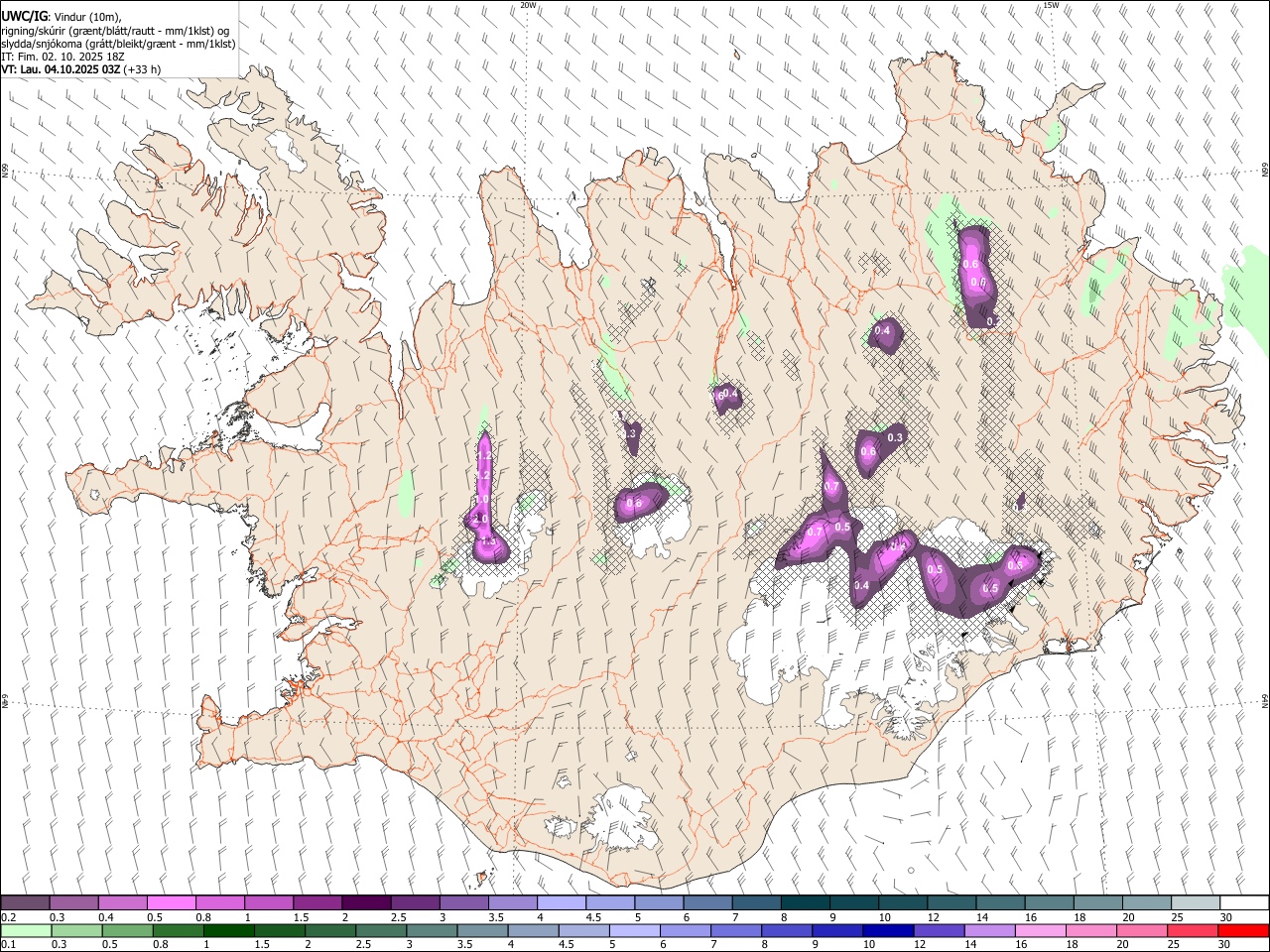Pick the 30 white swatch in the top legend row
1270x952 pixels.
point(1244,903)
